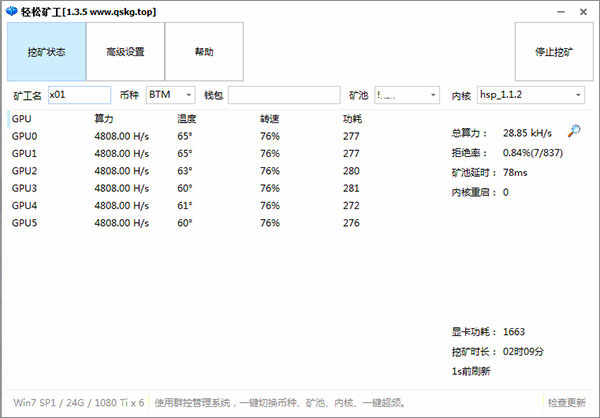The image size is (600, 418).
Task: Click the 算力 column header
Action: (x=104, y=119)
